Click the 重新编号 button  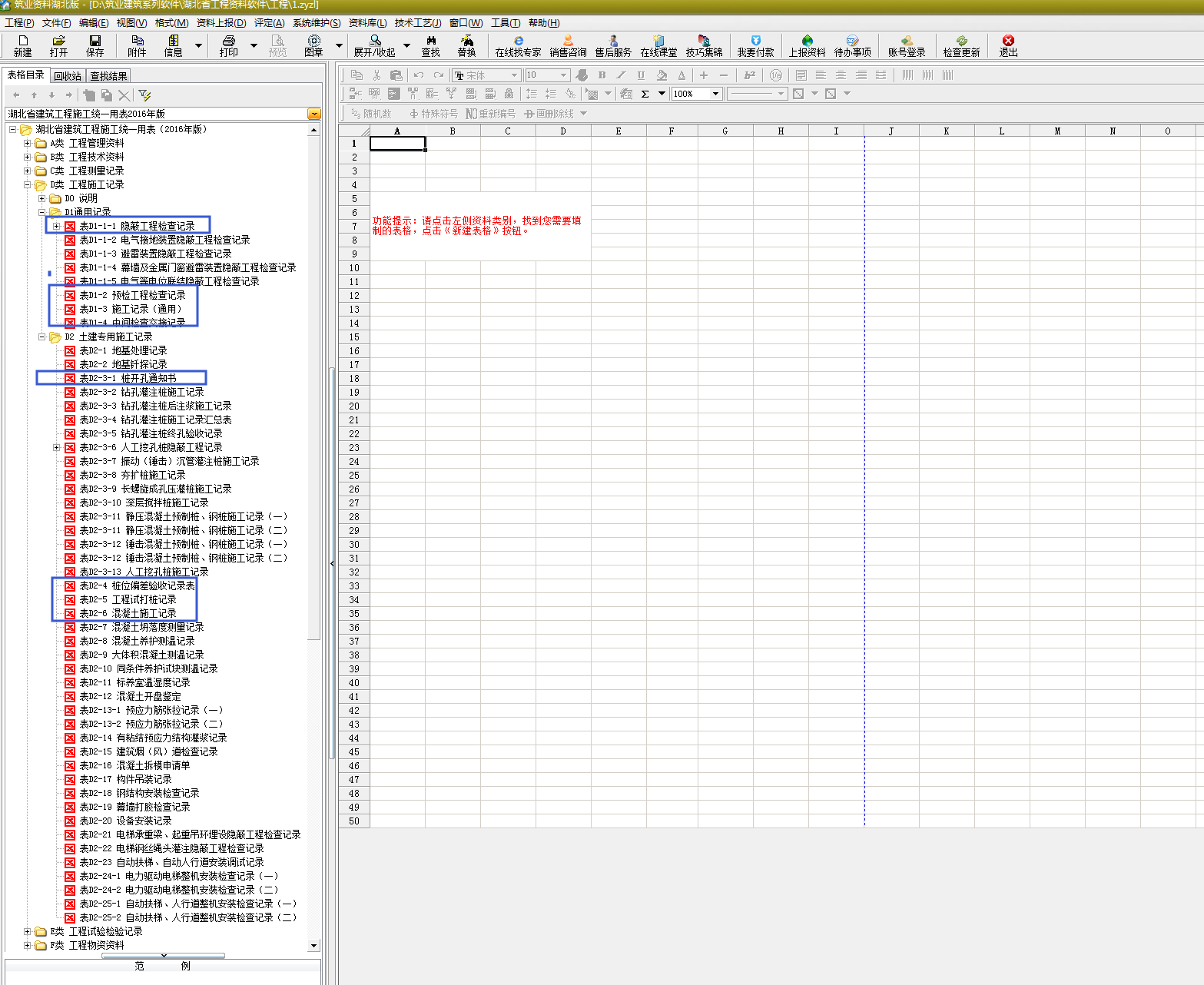tap(491, 114)
